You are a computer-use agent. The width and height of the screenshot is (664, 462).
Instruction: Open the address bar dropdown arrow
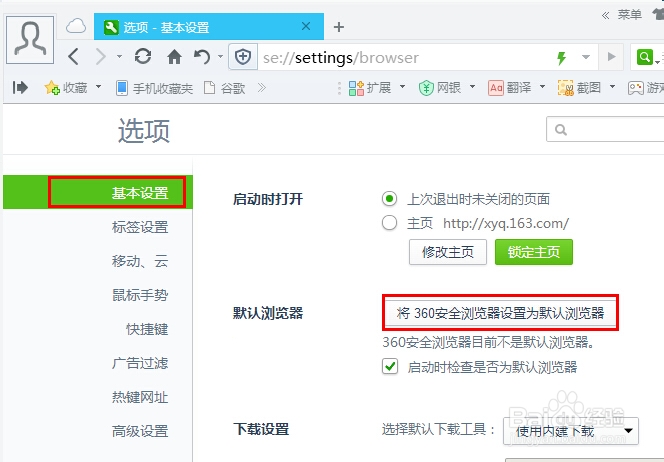(586, 57)
